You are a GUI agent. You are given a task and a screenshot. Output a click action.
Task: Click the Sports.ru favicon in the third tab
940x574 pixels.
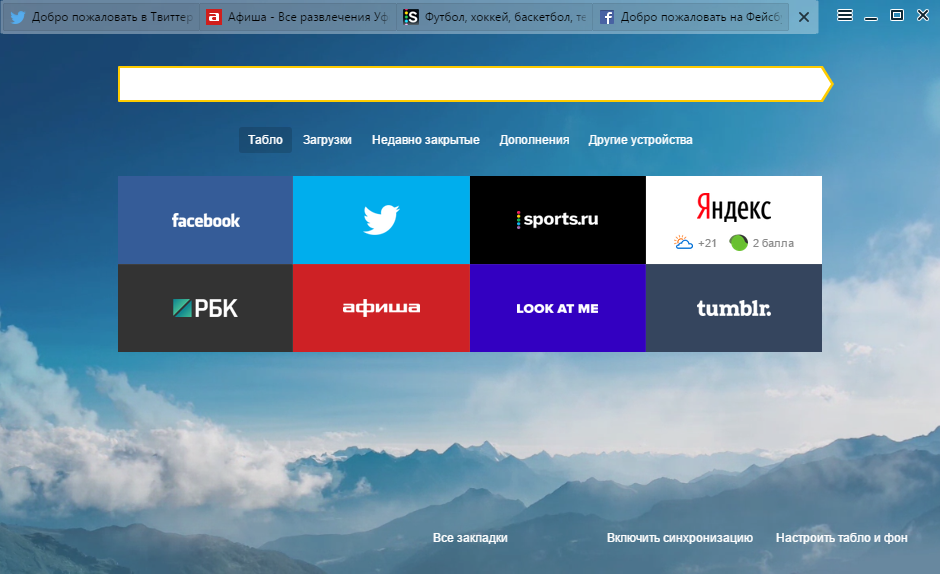point(411,17)
